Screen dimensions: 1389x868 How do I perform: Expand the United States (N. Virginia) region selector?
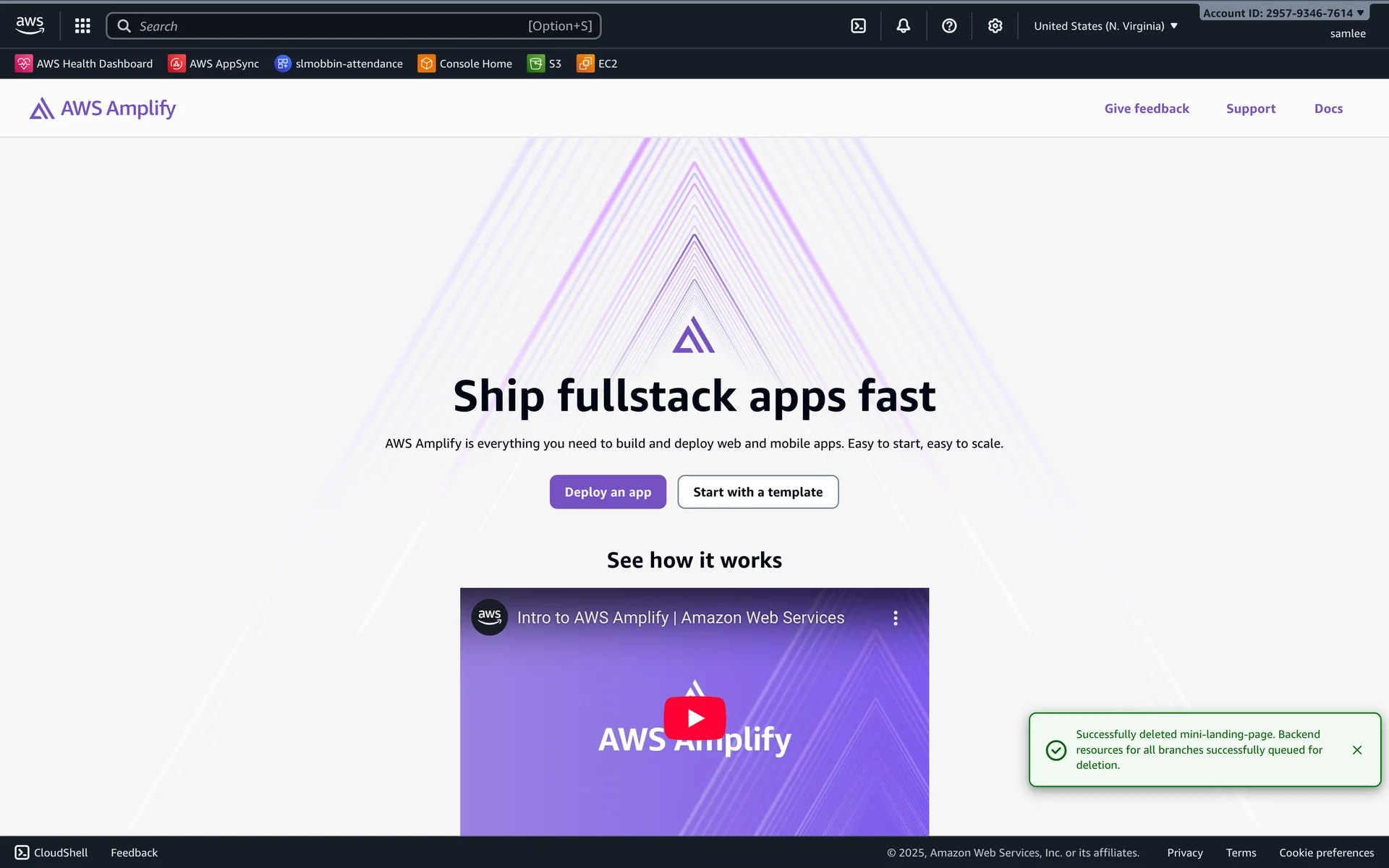(1105, 26)
